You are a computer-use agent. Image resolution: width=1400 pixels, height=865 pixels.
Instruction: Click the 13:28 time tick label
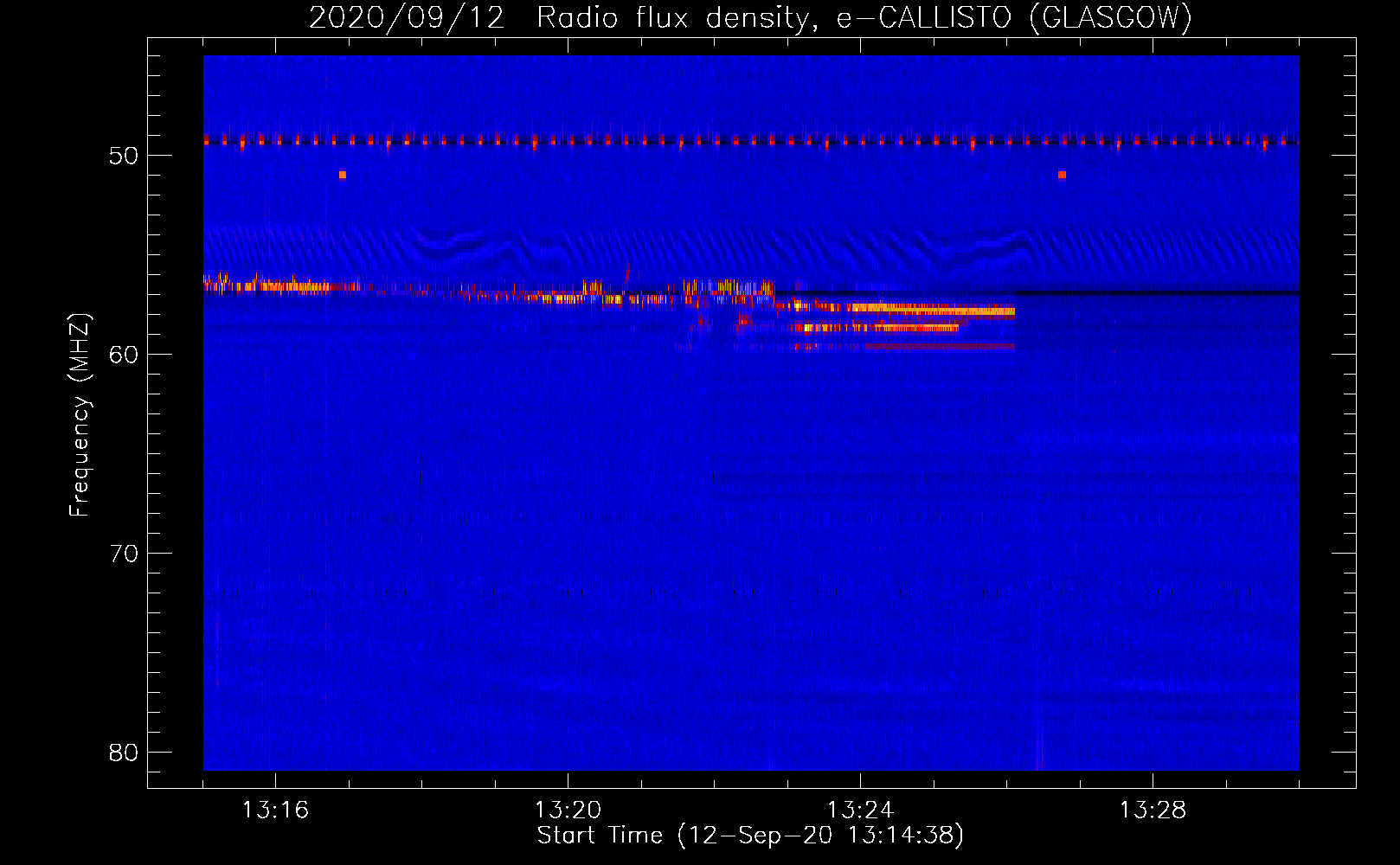[1153, 811]
